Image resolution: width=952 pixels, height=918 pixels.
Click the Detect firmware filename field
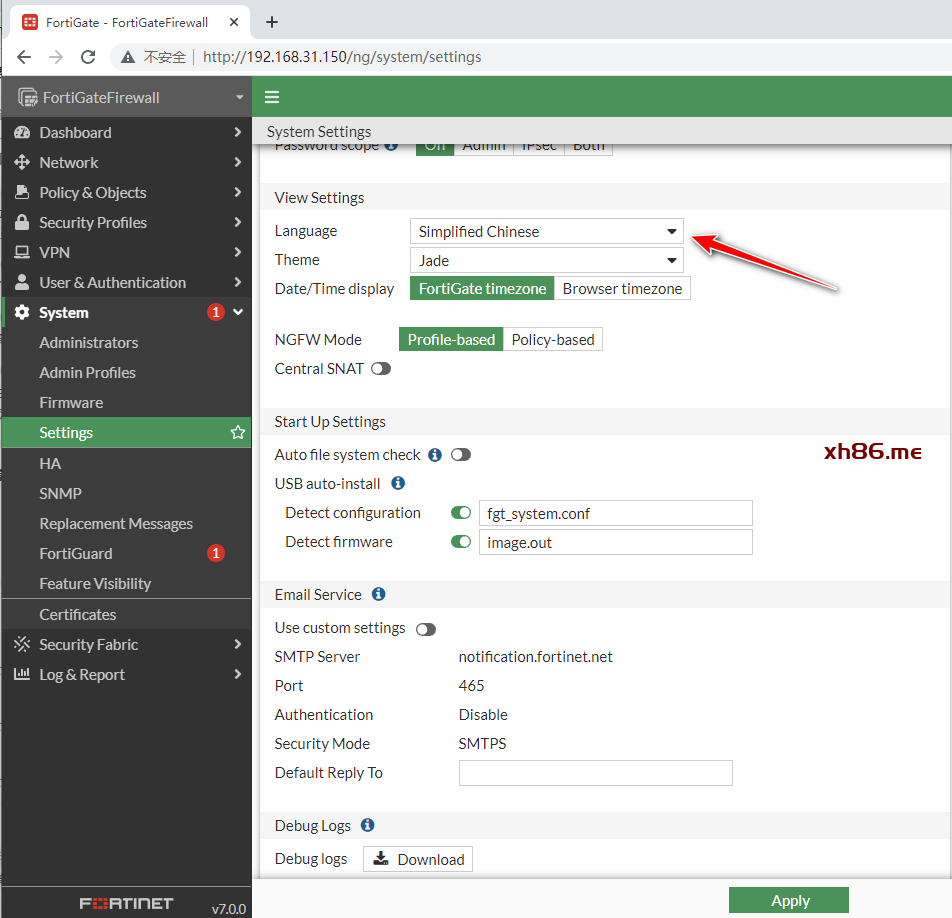tap(616, 542)
